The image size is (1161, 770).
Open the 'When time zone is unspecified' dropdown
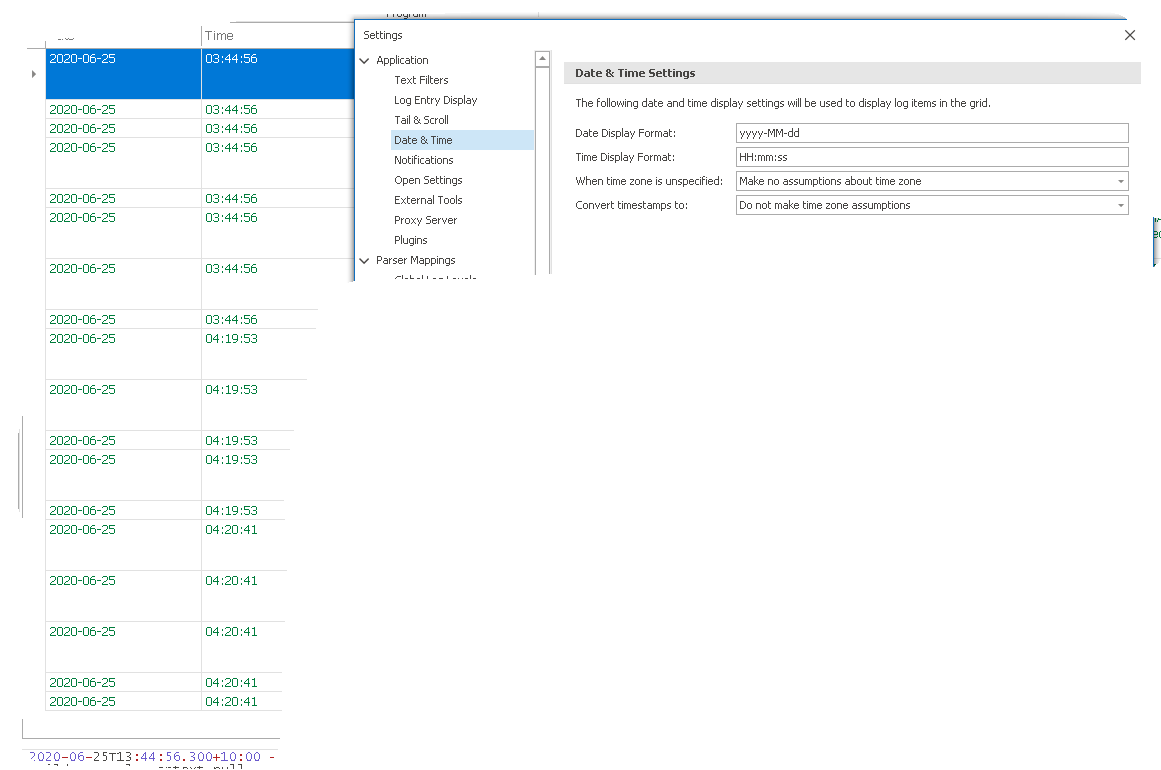click(1120, 181)
